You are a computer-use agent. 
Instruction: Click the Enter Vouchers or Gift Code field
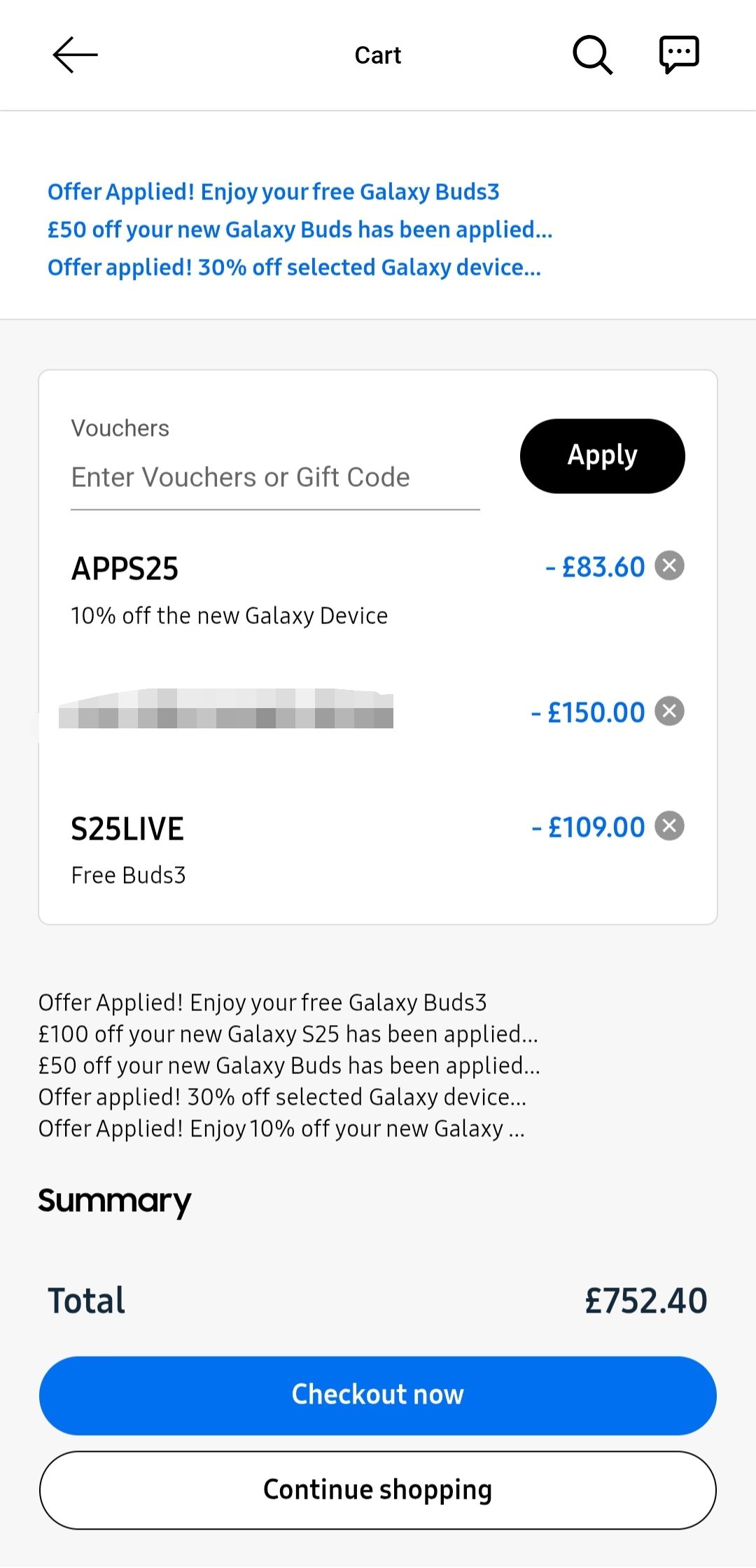click(275, 478)
